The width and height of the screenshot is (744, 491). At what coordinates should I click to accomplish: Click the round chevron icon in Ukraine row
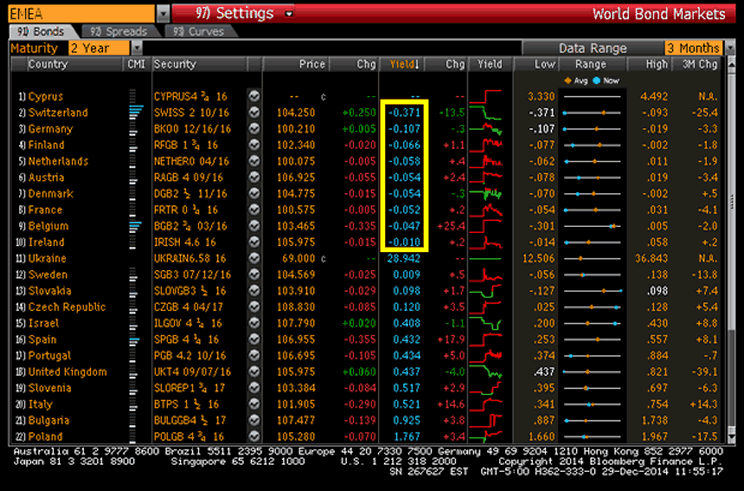pos(254,258)
